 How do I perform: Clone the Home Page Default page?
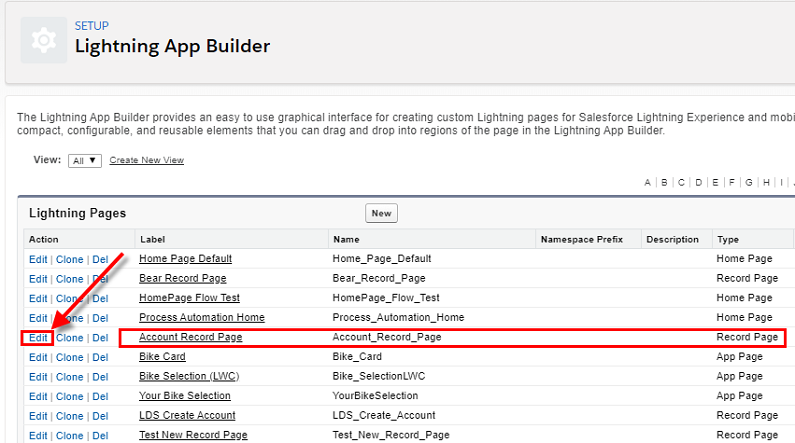pos(69,260)
